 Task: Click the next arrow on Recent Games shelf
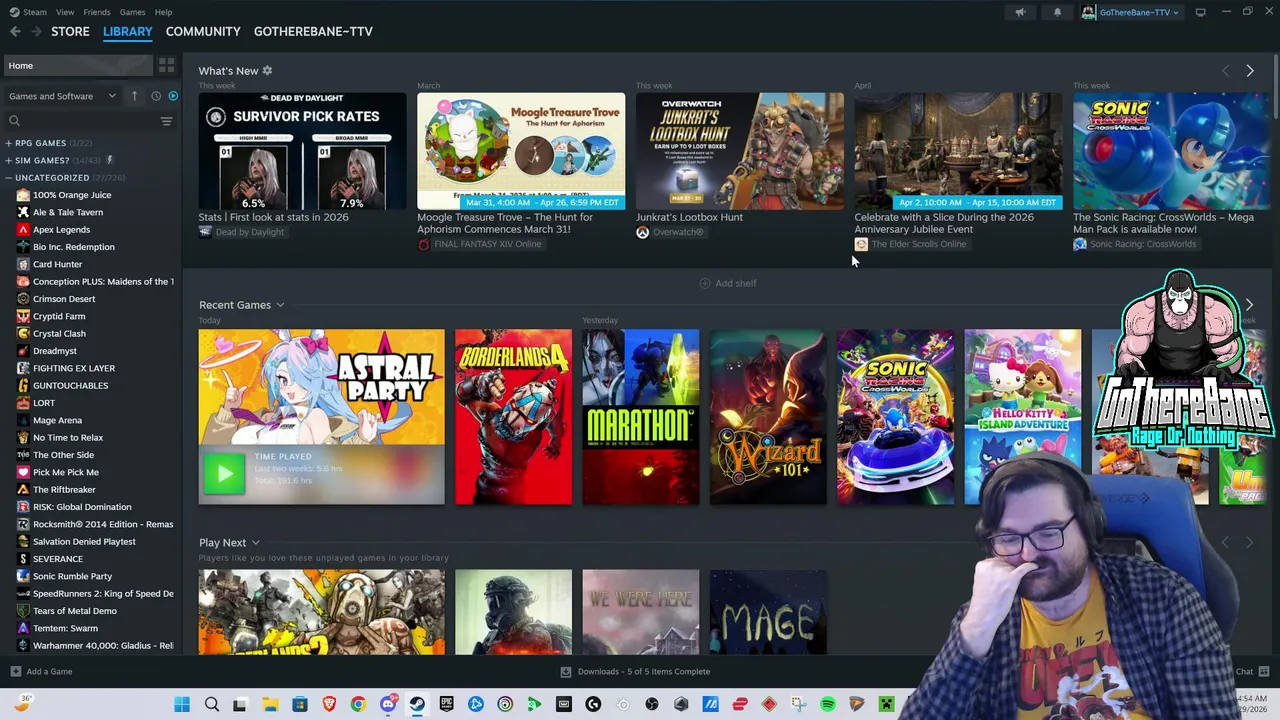tap(1249, 304)
